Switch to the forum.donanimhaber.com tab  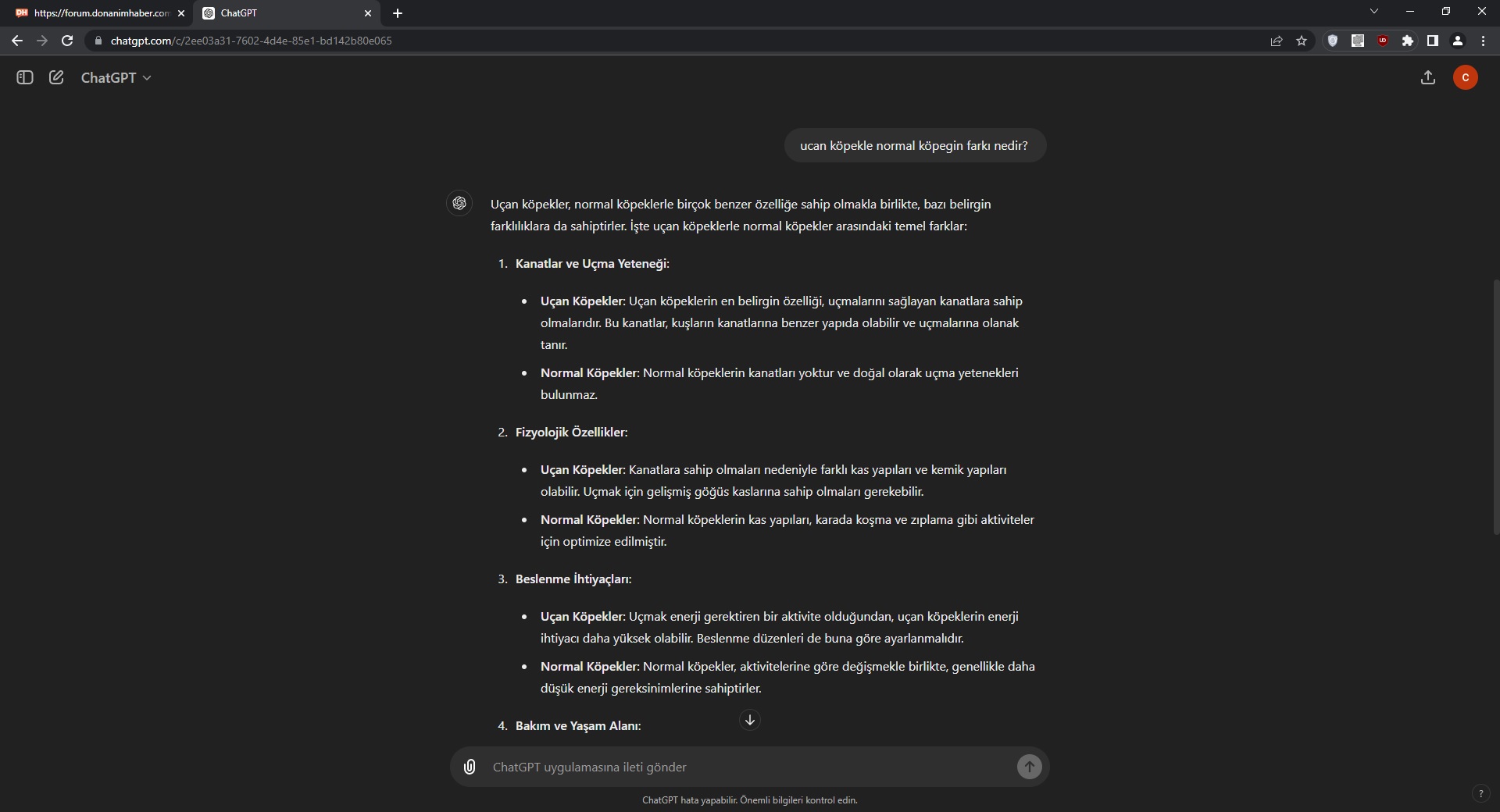pos(98,13)
